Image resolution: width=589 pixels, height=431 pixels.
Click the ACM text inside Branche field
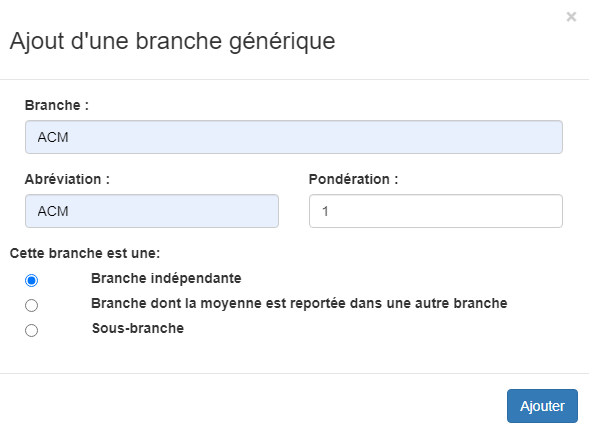53,137
